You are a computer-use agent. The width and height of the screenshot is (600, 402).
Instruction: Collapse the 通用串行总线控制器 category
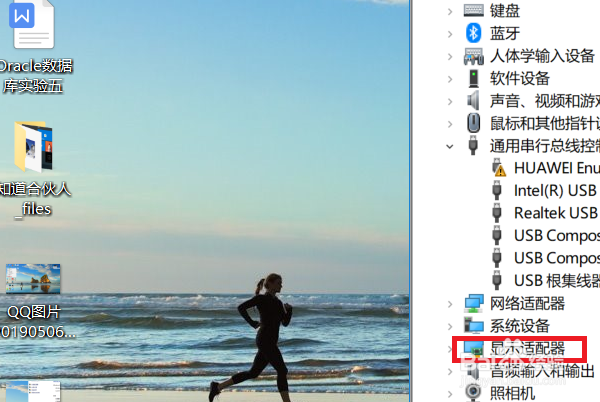[x=450, y=146]
